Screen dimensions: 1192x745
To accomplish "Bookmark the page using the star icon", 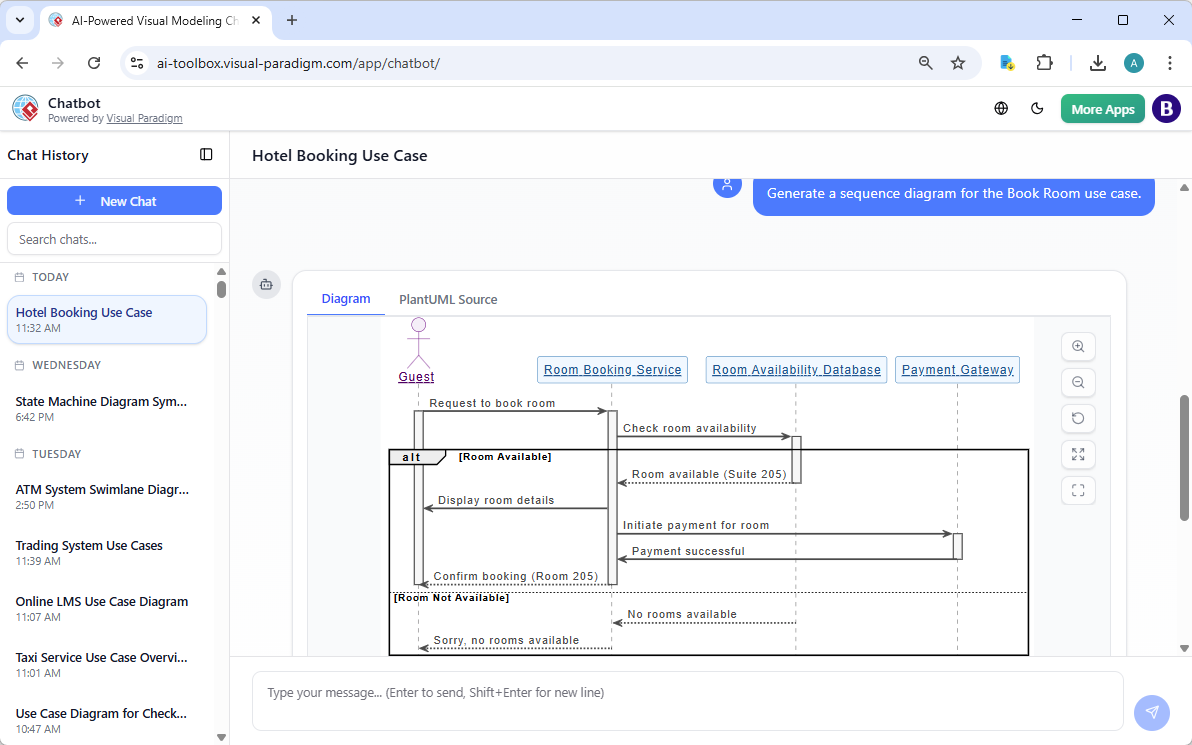I will coord(958,62).
